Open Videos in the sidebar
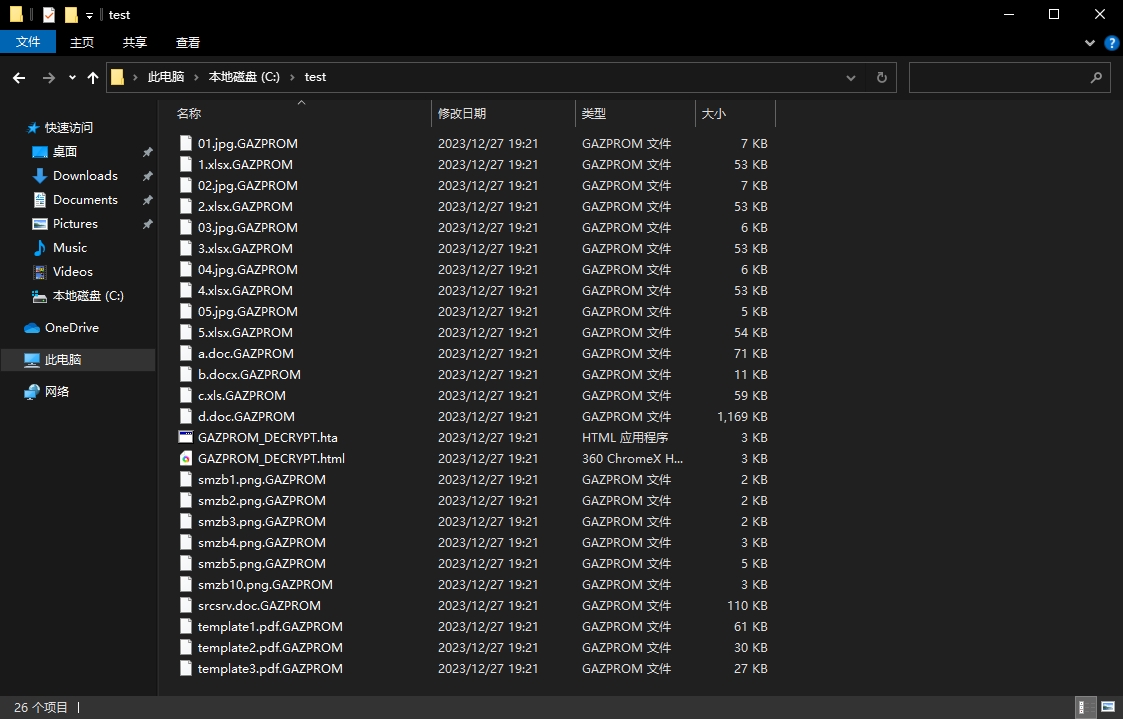Image resolution: width=1123 pixels, height=719 pixels. pos(72,271)
